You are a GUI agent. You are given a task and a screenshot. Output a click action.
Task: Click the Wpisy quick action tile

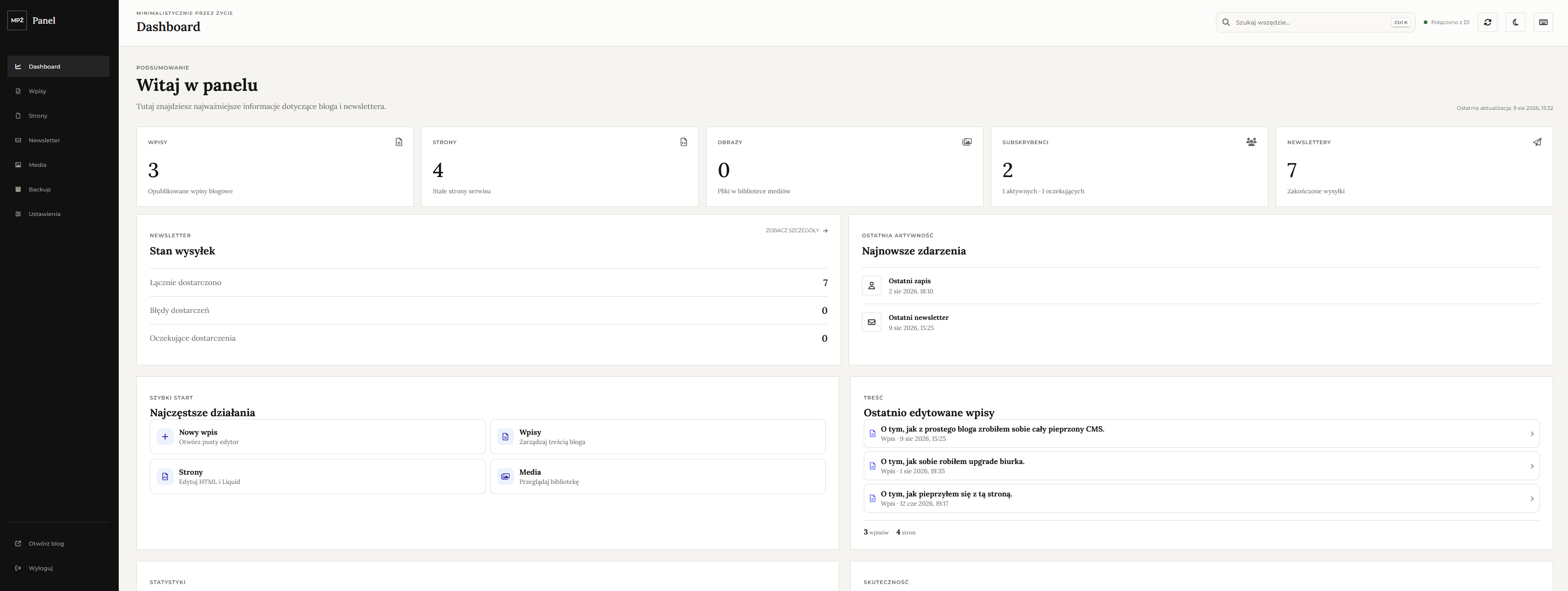click(658, 437)
